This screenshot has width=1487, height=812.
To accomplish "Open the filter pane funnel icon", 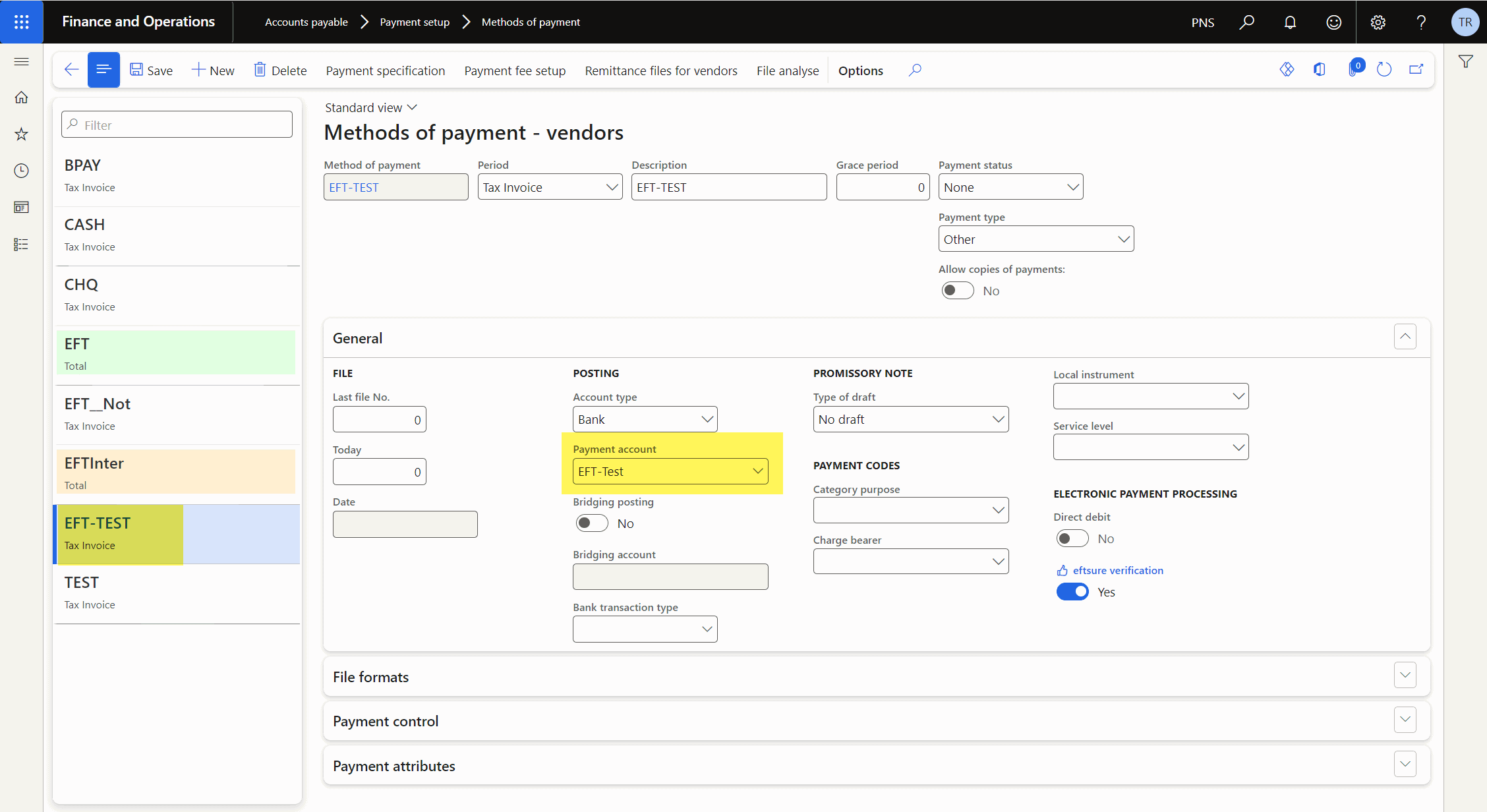I will pos(1465,61).
